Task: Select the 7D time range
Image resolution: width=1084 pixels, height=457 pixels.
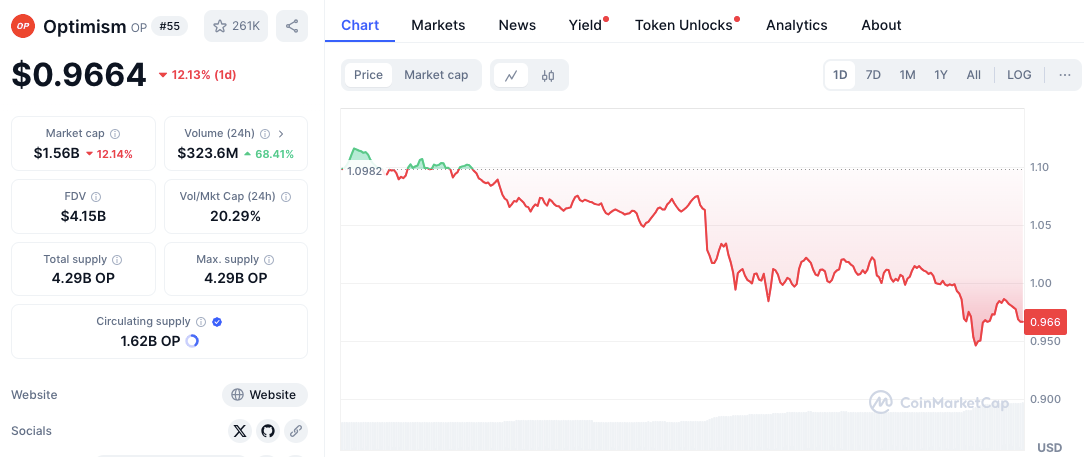Action: click(x=873, y=75)
